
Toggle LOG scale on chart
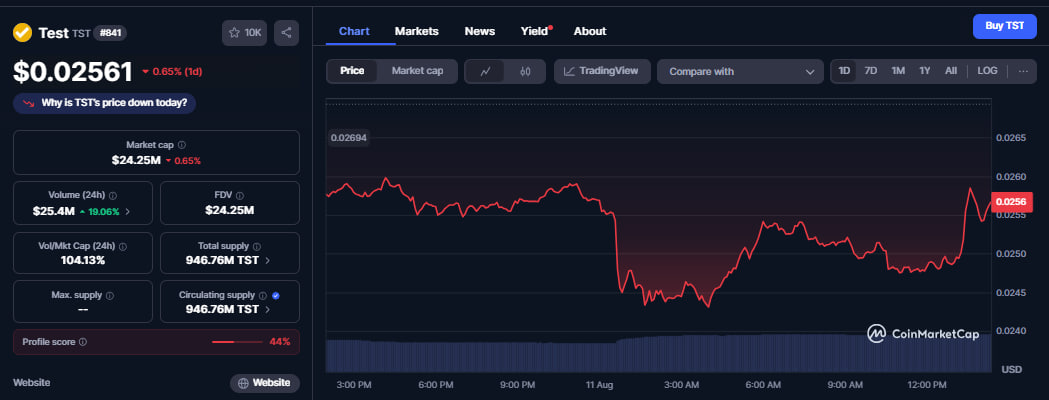pos(987,71)
